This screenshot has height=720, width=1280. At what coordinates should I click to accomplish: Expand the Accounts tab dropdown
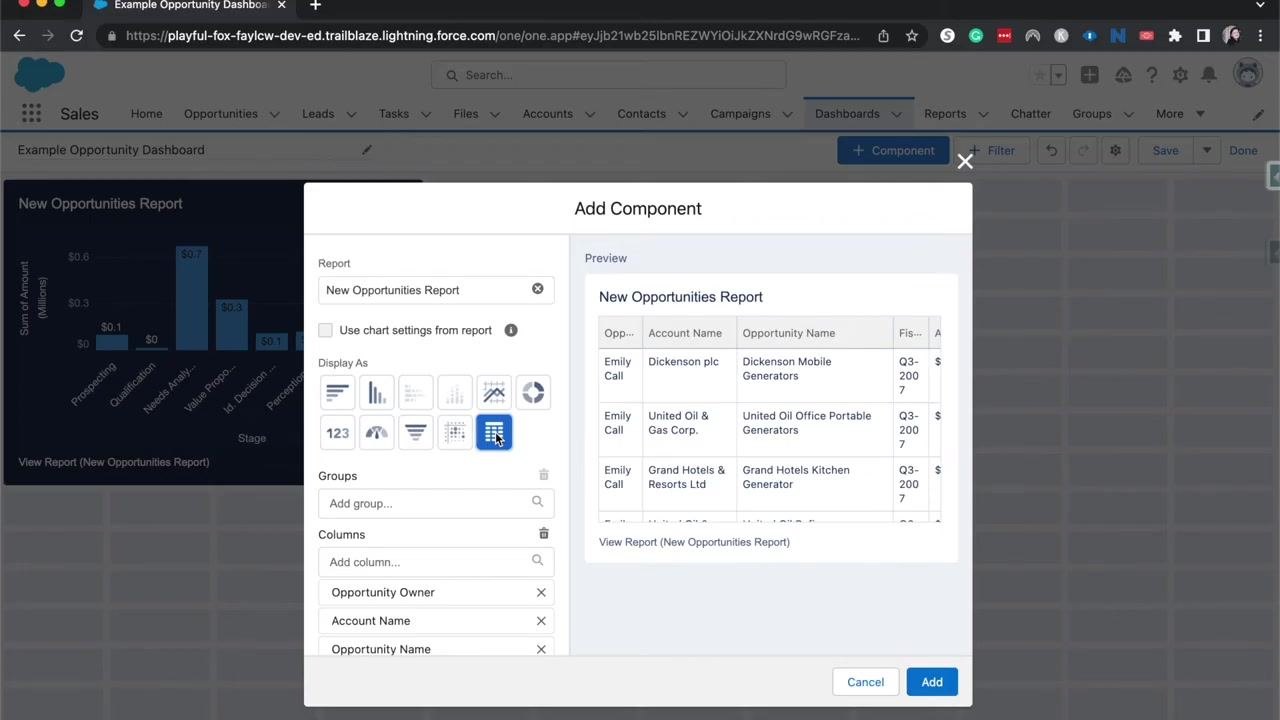590,114
